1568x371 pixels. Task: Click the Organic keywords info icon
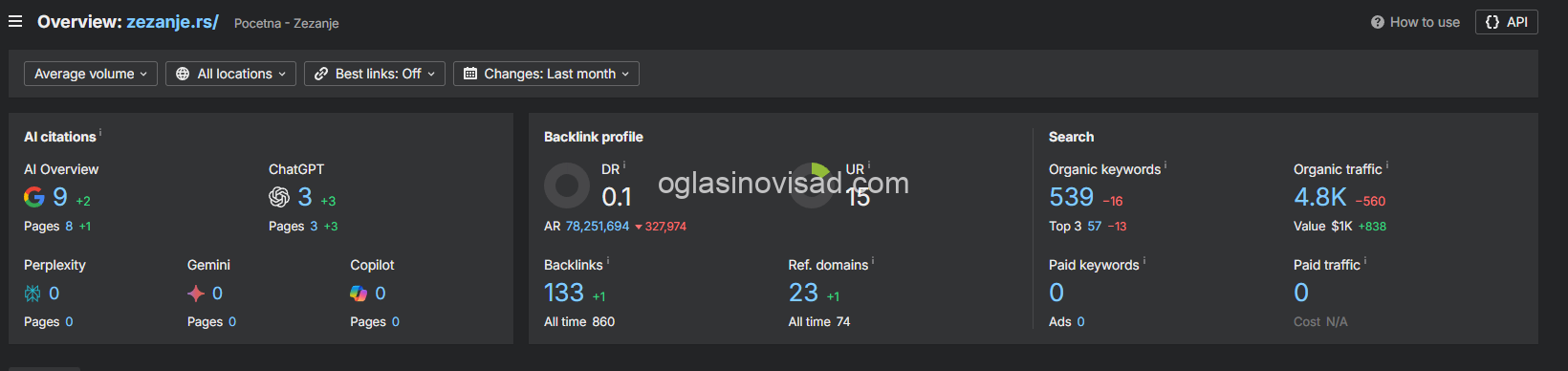1165,165
